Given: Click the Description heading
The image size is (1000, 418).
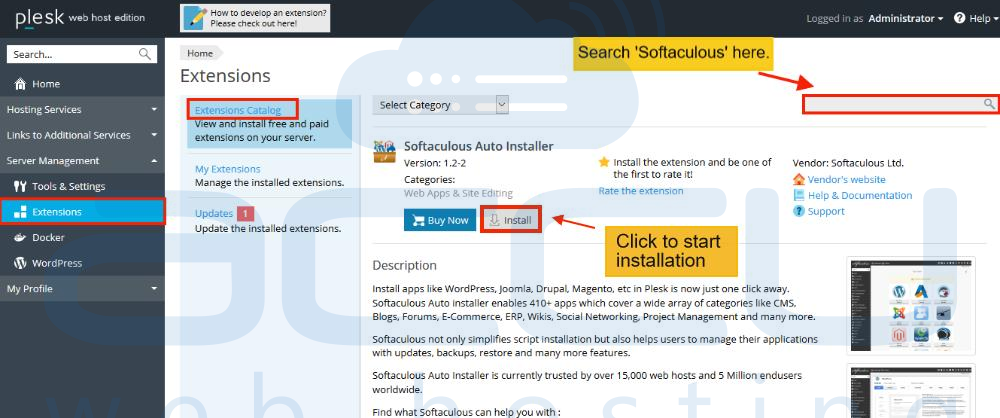Looking at the screenshot, I should [404, 265].
